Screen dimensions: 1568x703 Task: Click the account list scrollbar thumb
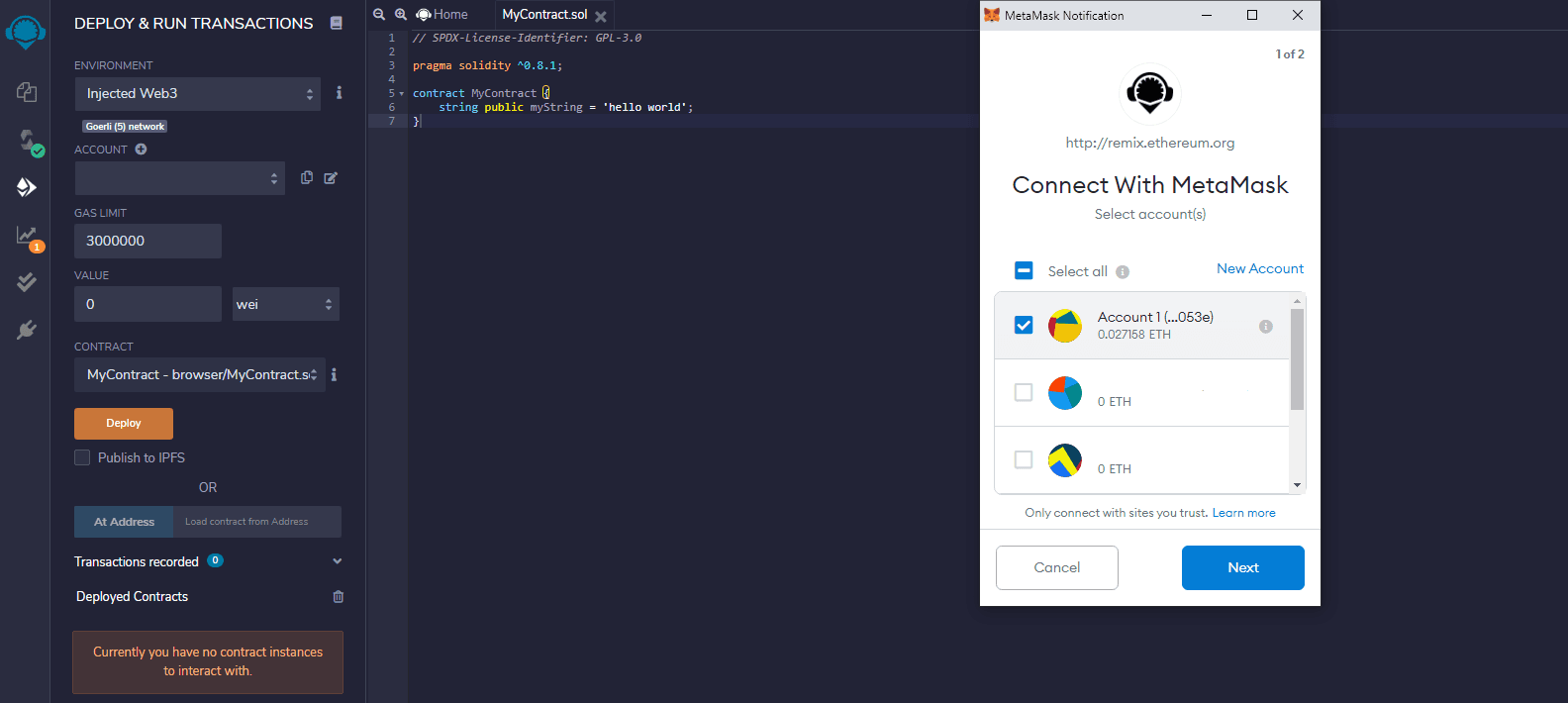click(x=1297, y=358)
